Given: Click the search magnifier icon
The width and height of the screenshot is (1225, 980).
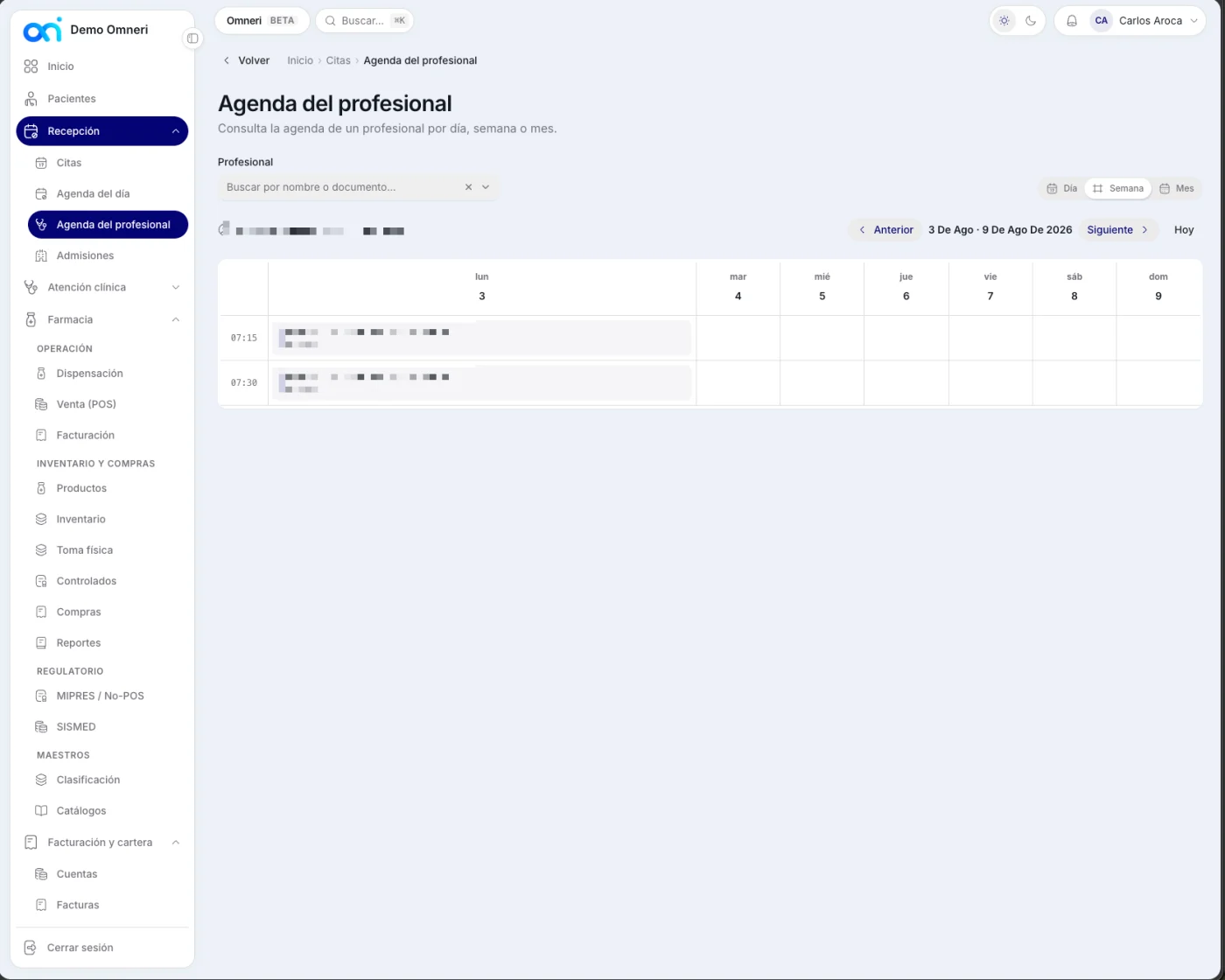Looking at the screenshot, I should pyautogui.click(x=331, y=21).
